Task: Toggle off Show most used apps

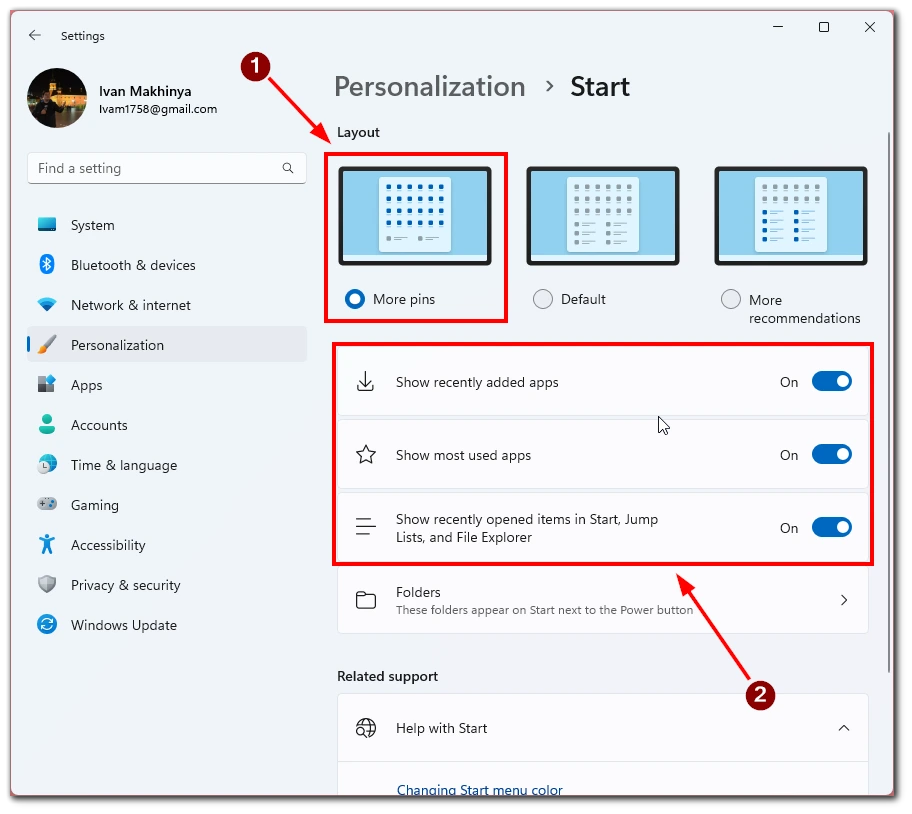Action: click(x=832, y=455)
